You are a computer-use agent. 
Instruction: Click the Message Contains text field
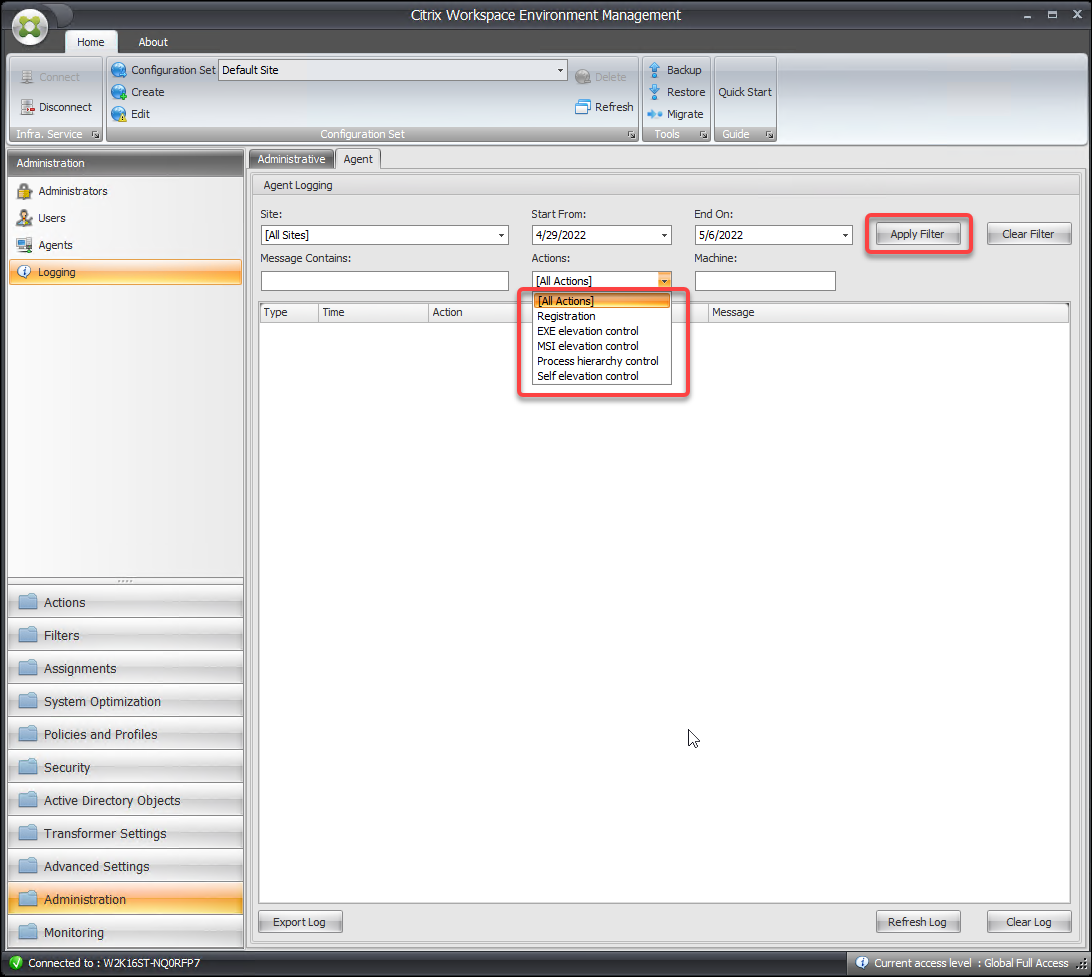pos(384,281)
